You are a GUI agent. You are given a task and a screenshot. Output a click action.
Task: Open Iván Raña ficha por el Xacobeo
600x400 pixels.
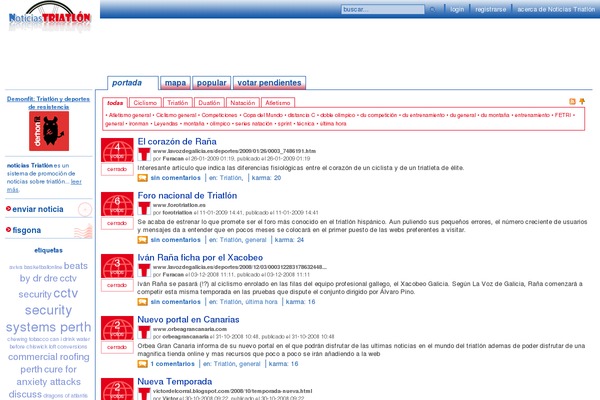[200, 258]
